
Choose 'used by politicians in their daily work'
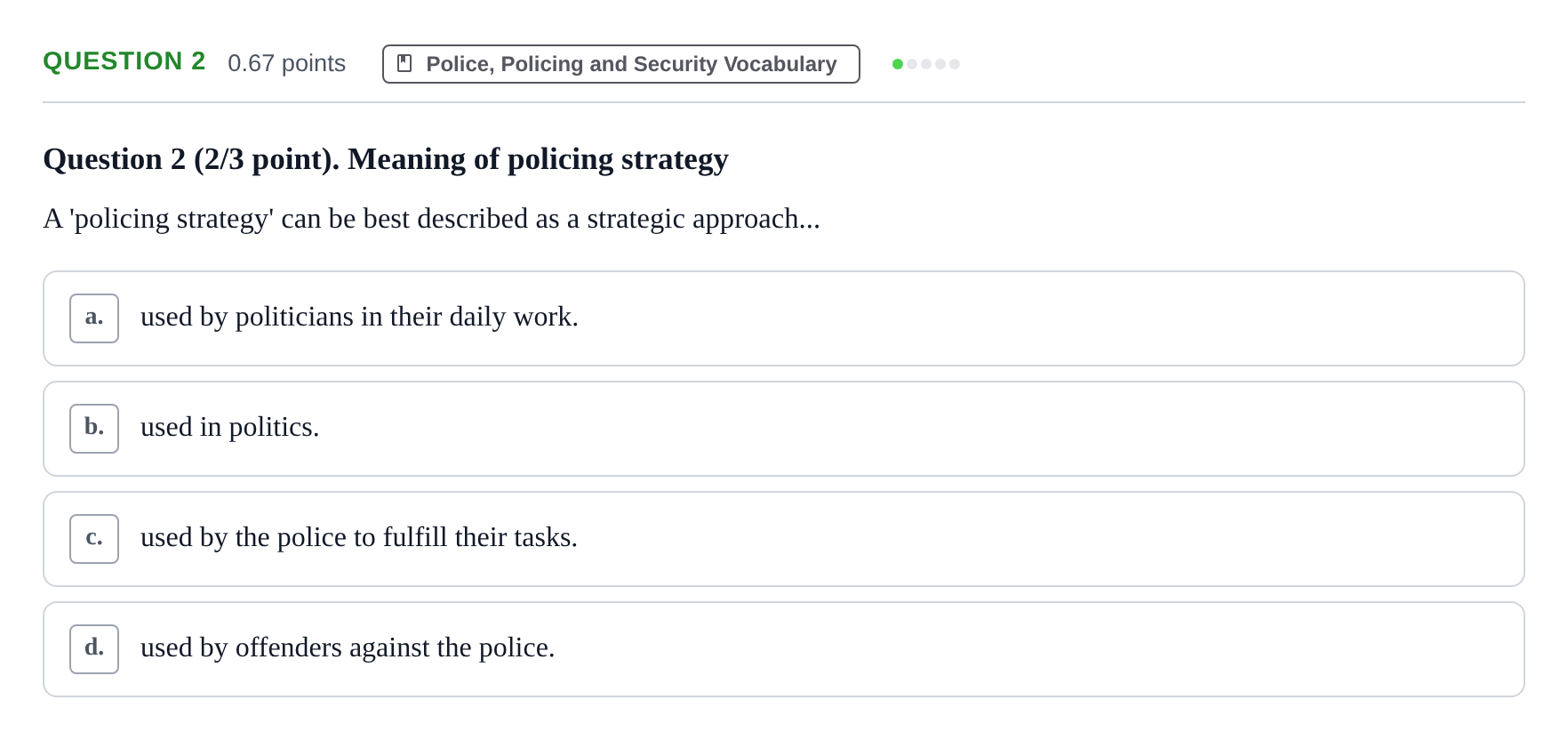point(359,317)
